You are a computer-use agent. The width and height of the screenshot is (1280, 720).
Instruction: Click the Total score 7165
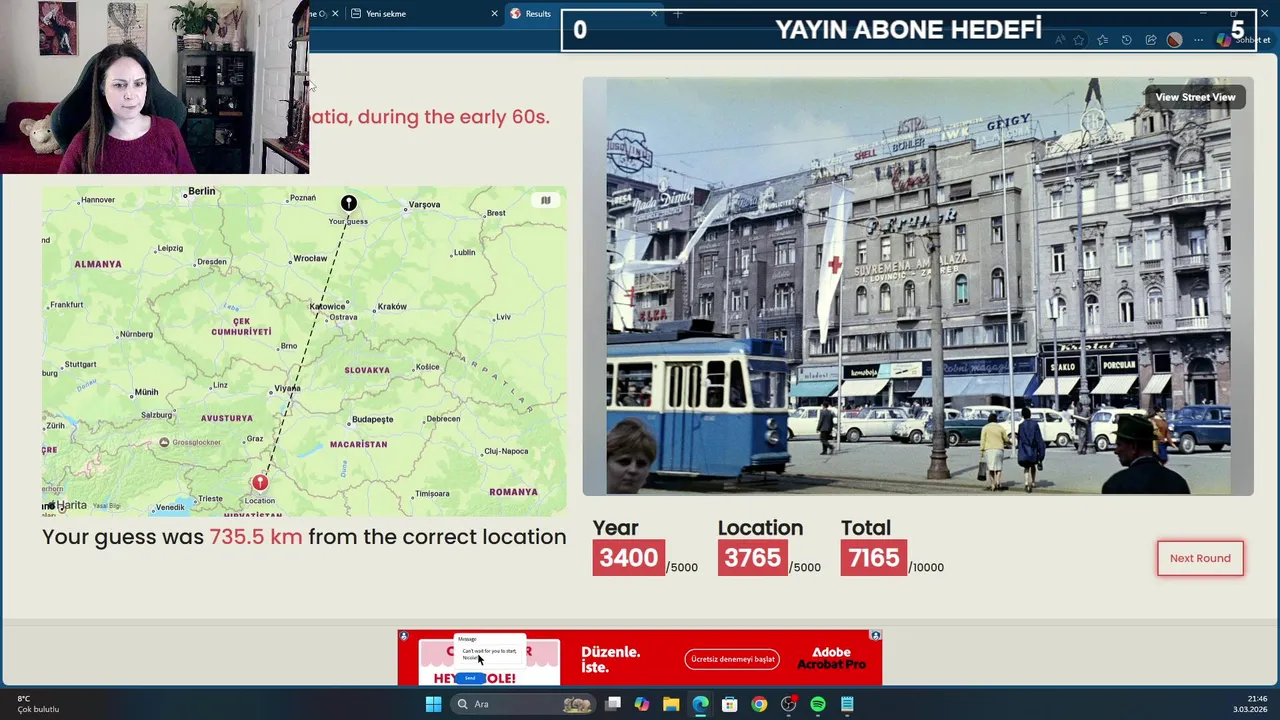tap(873, 558)
